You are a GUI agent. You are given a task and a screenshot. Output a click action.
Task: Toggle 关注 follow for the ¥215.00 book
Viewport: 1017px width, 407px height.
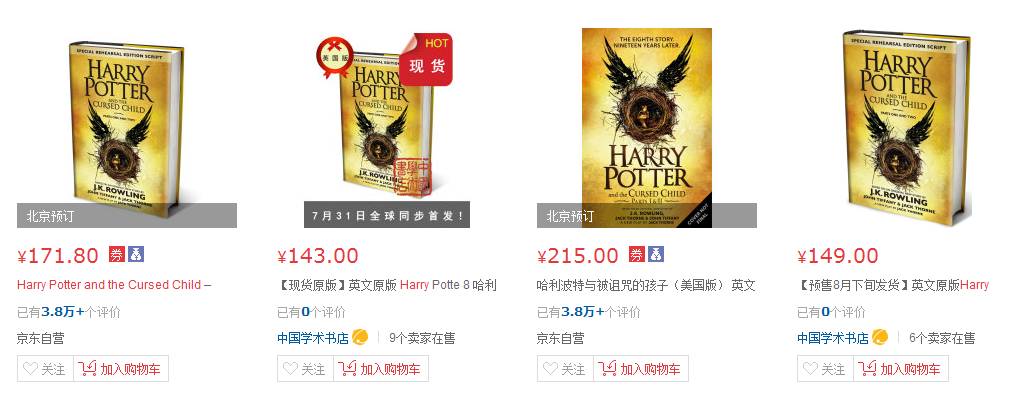click(x=566, y=369)
